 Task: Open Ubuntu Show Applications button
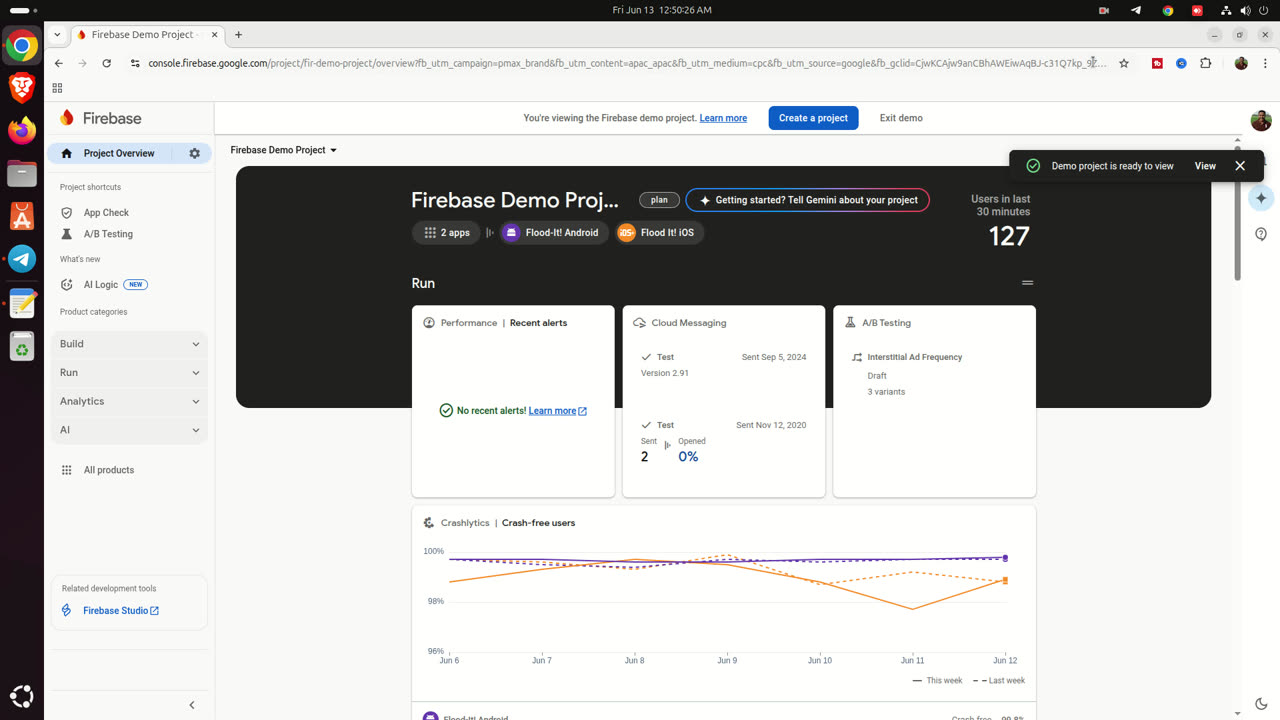[22, 696]
